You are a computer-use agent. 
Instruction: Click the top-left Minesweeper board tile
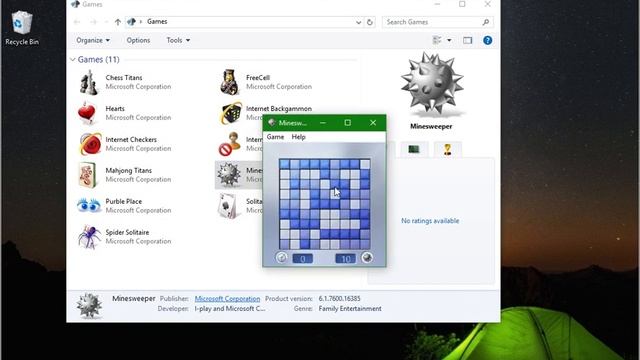point(284,164)
